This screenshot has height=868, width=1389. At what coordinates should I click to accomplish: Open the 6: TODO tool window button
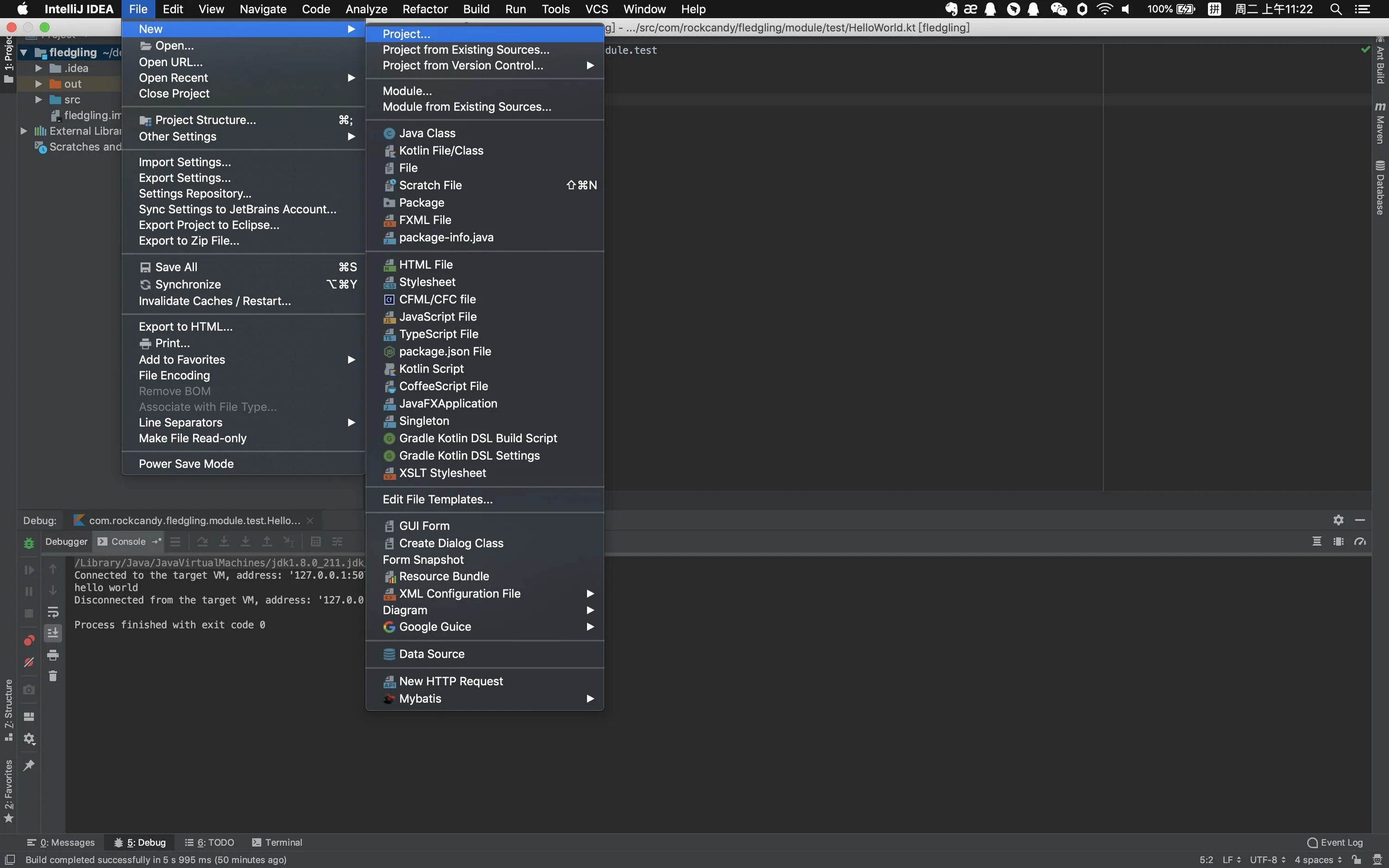(x=209, y=842)
